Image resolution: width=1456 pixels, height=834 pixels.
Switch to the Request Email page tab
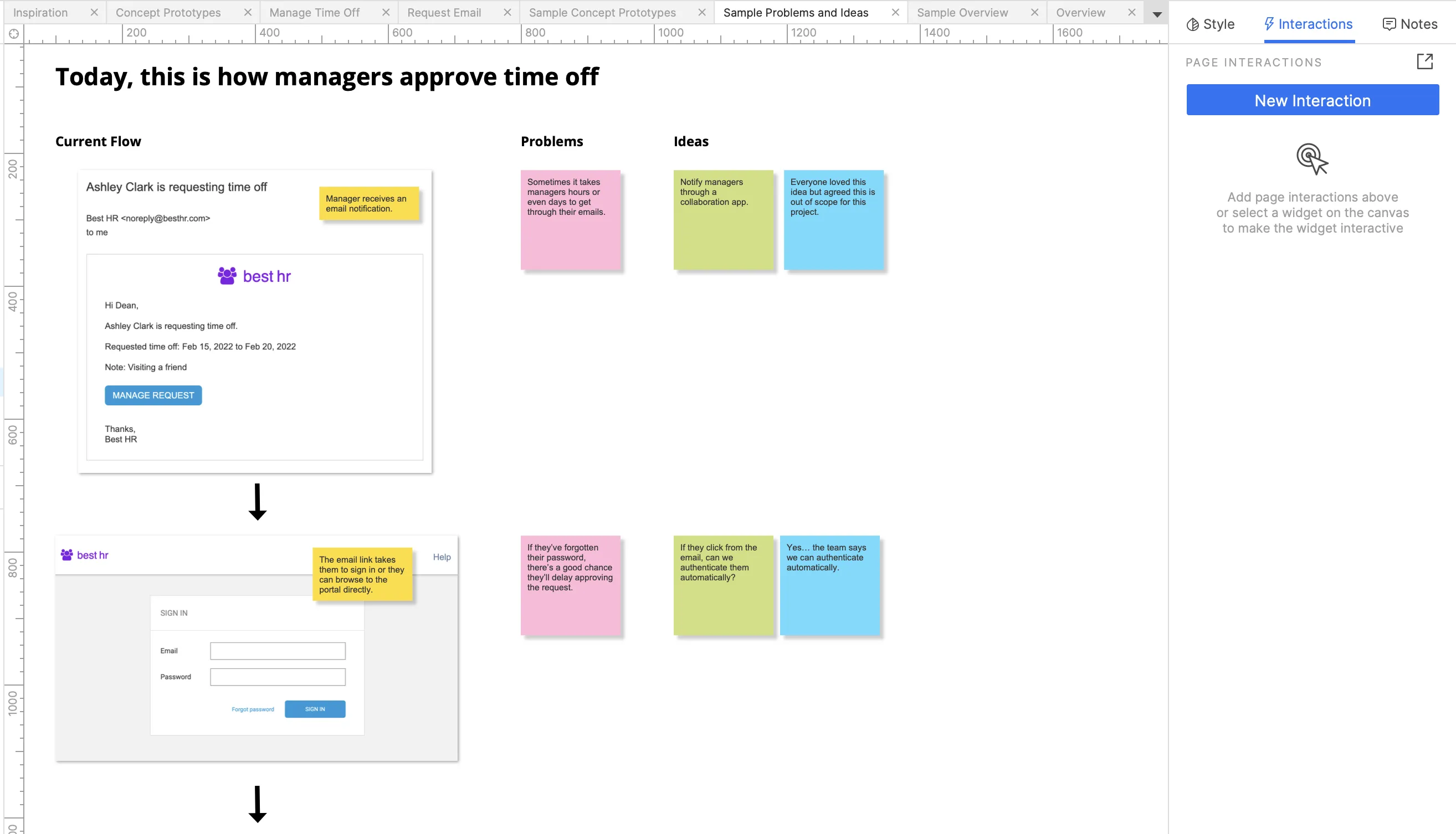444,13
